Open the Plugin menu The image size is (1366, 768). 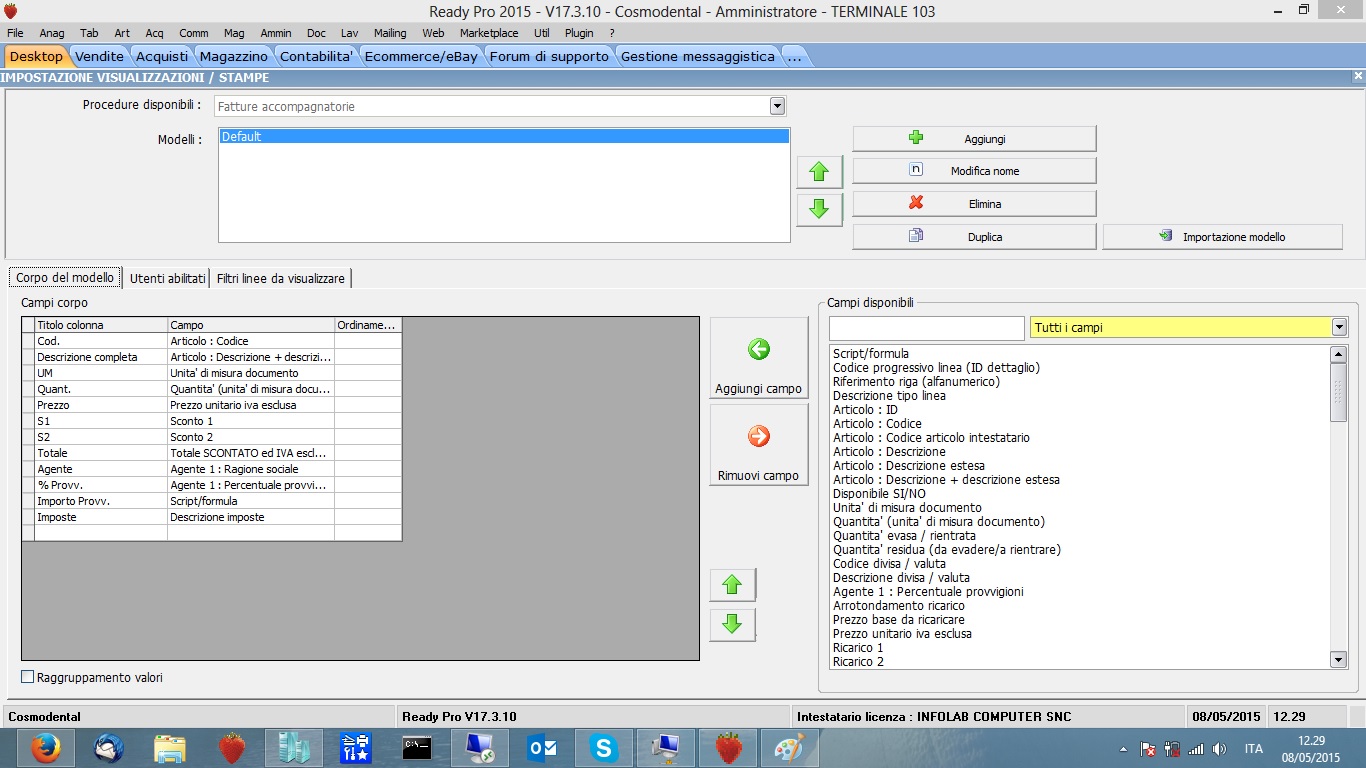[579, 33]
